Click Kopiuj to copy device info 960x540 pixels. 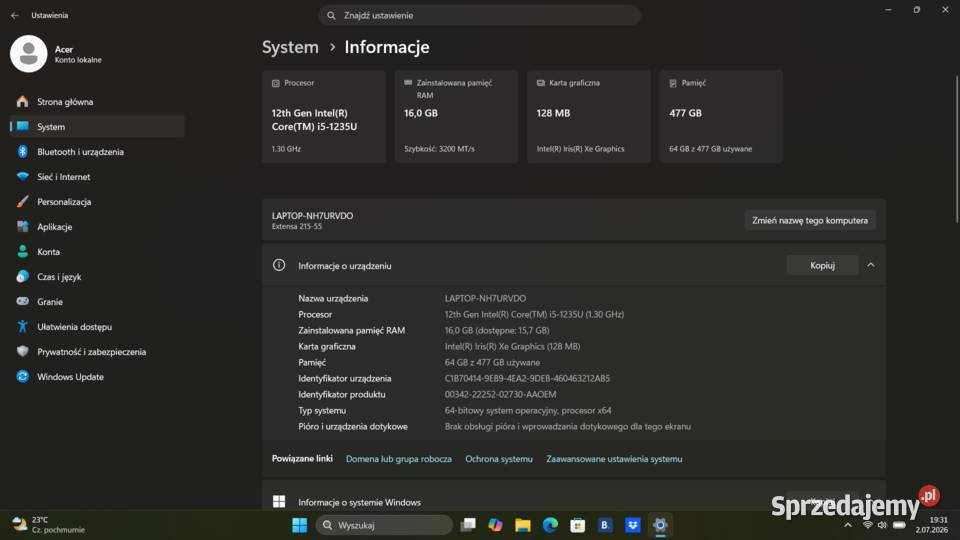coord(822,265)
